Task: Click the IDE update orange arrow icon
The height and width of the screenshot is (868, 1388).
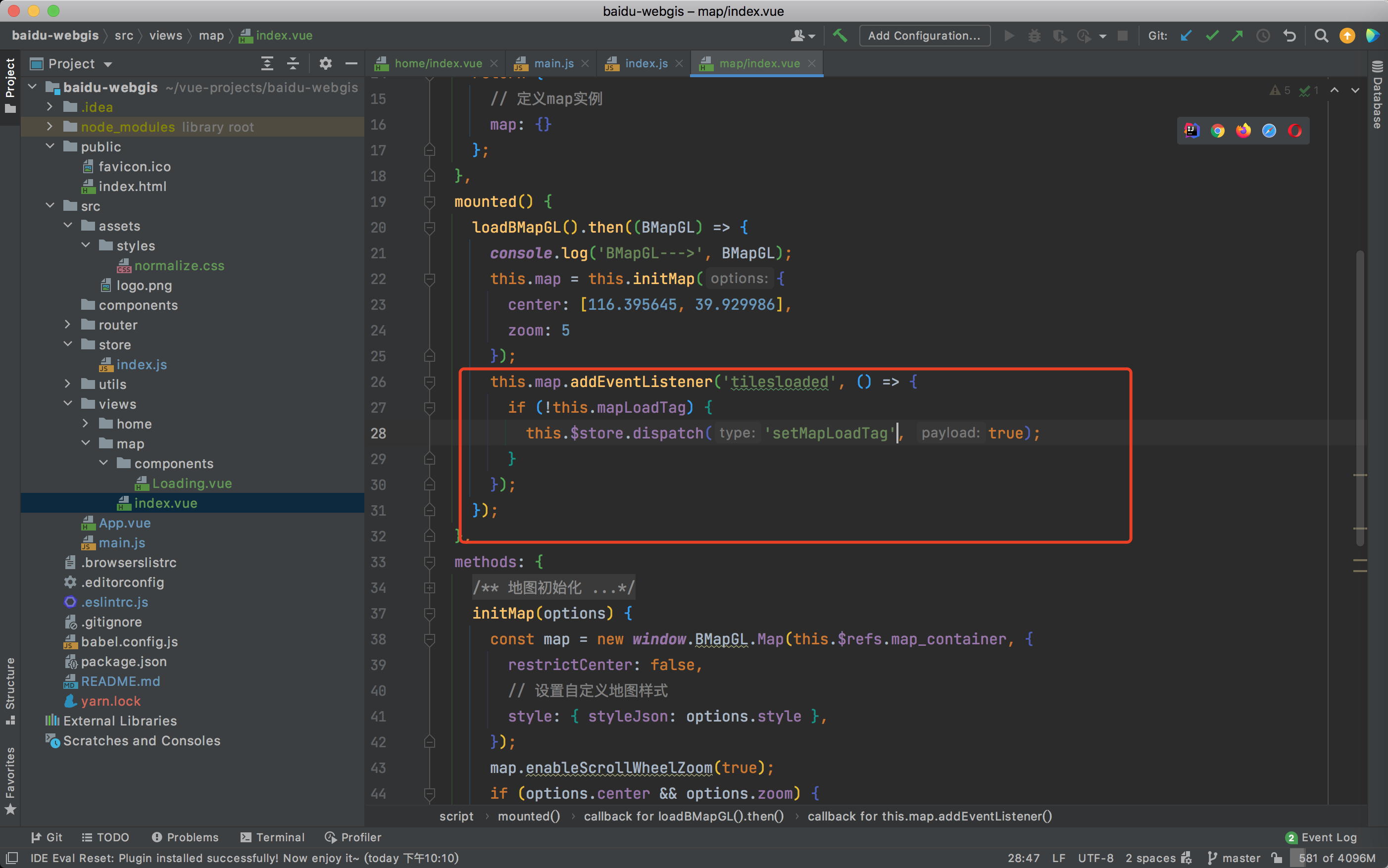Action: [1346, 36]
